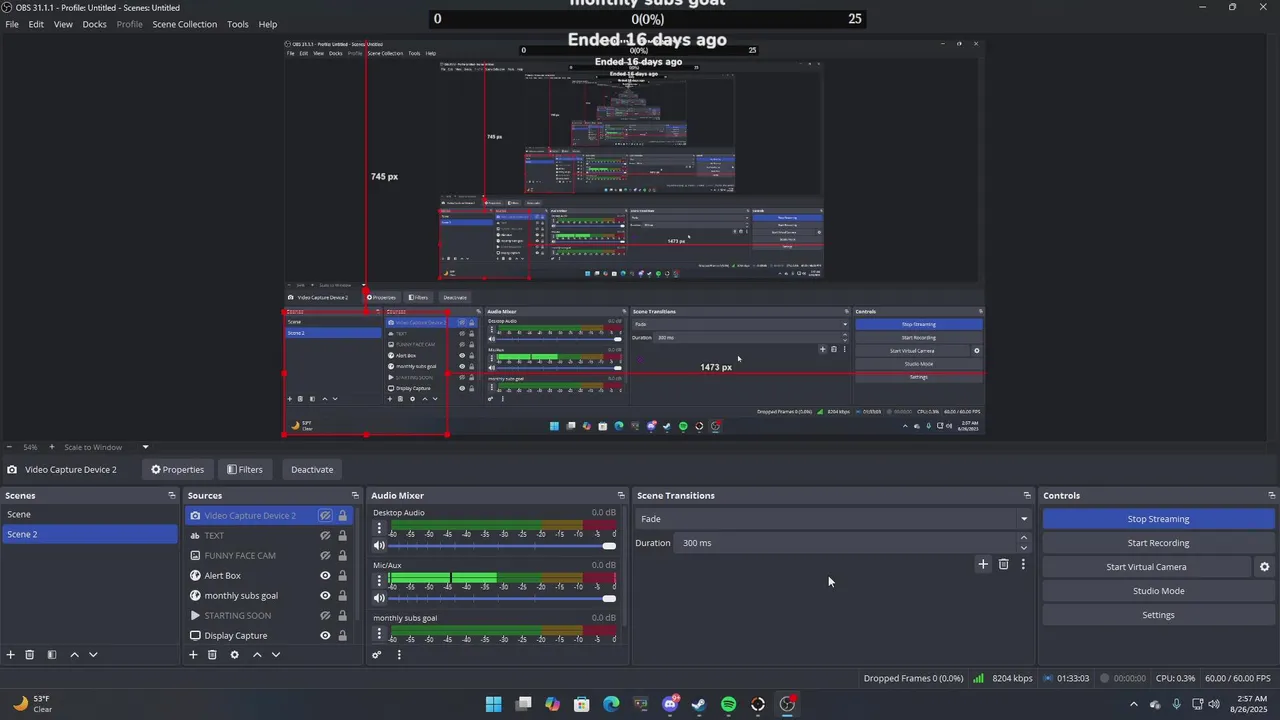Hide the Display Capture source
This screenshot has height=720, width=1280.
(x=325, y=636)
